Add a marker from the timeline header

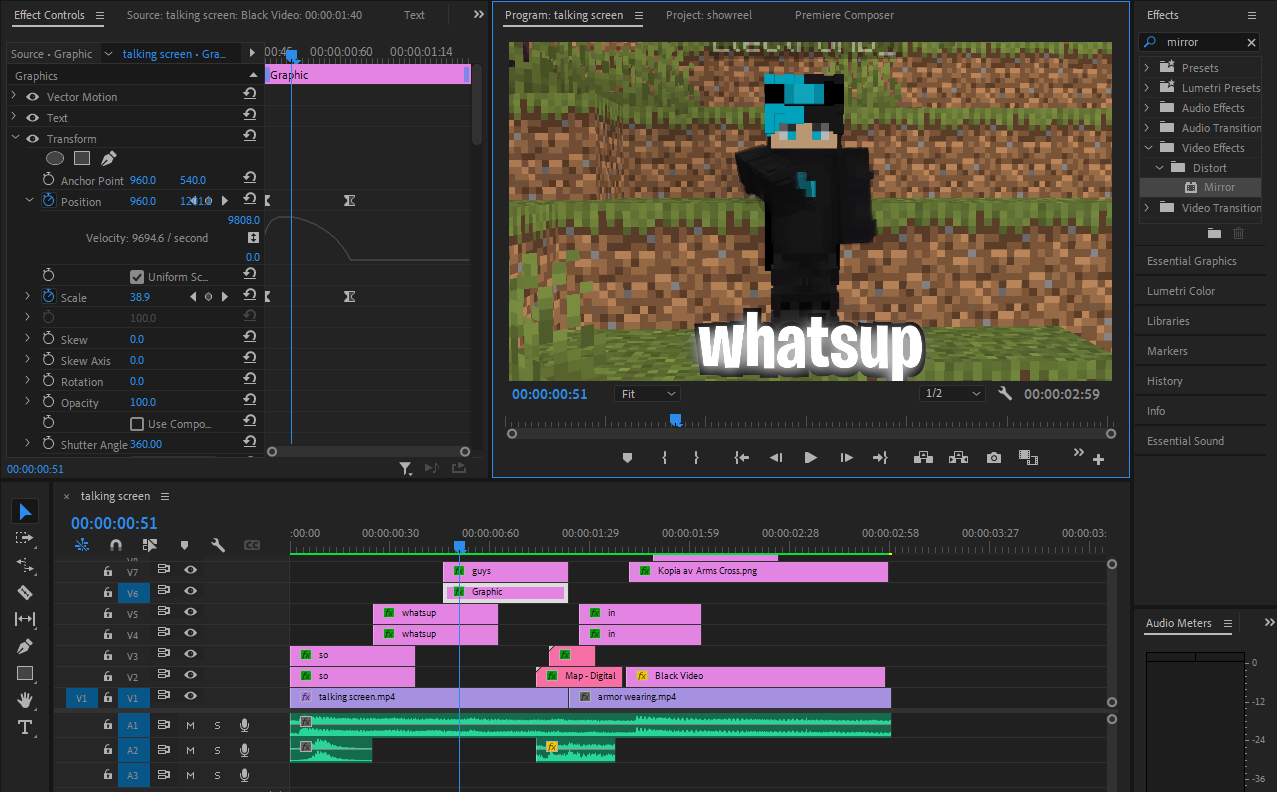184,545
